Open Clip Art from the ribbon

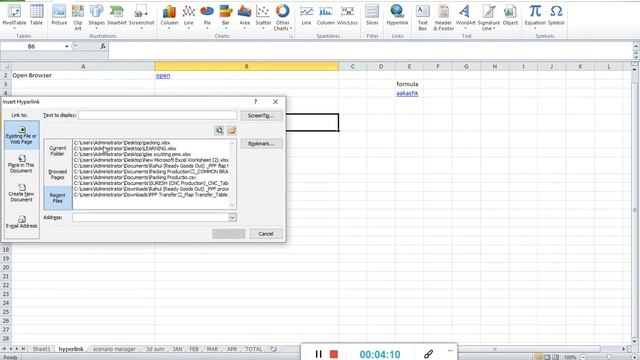pos(78,17)
